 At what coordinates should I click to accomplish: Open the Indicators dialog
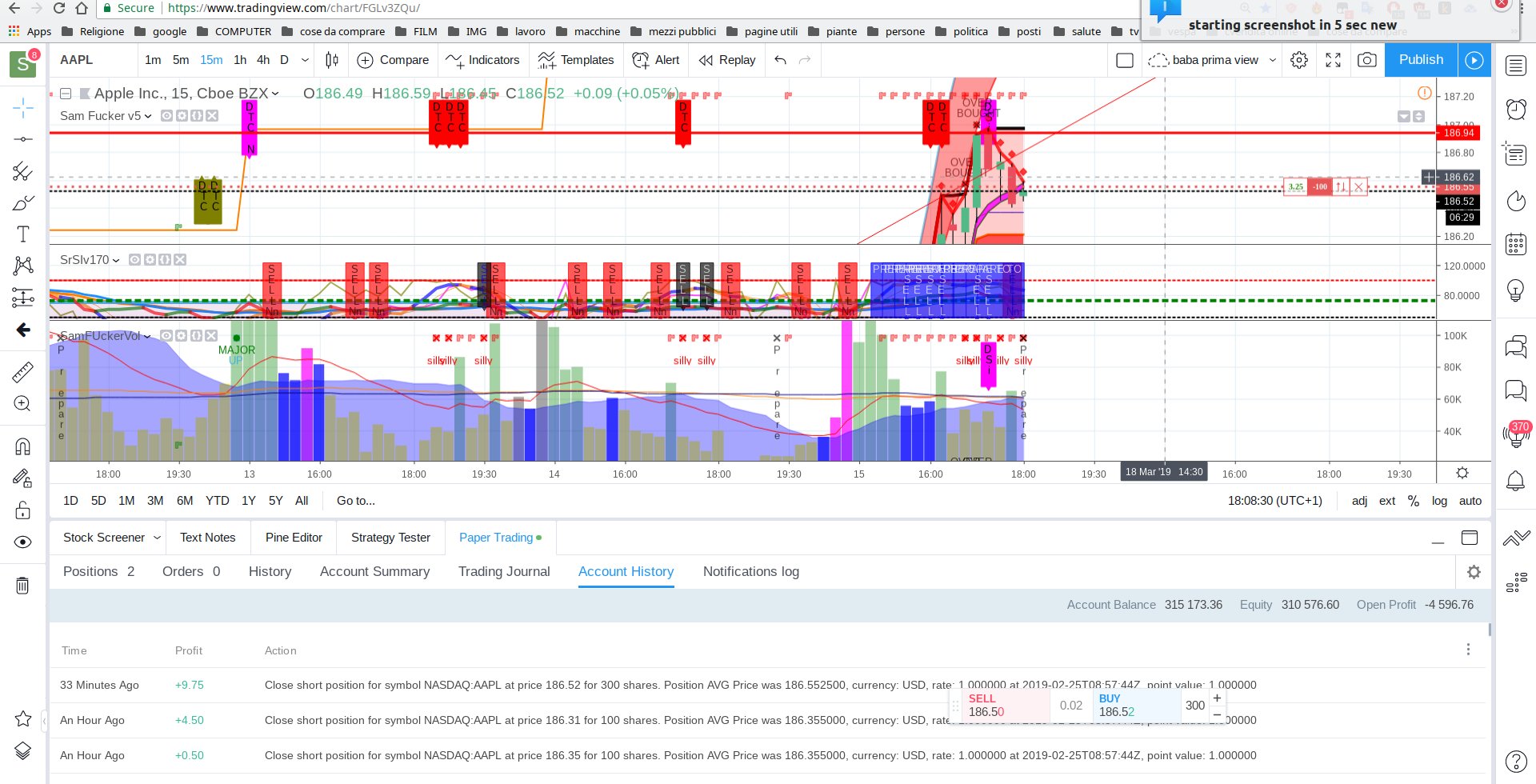(x=482, y=60)
